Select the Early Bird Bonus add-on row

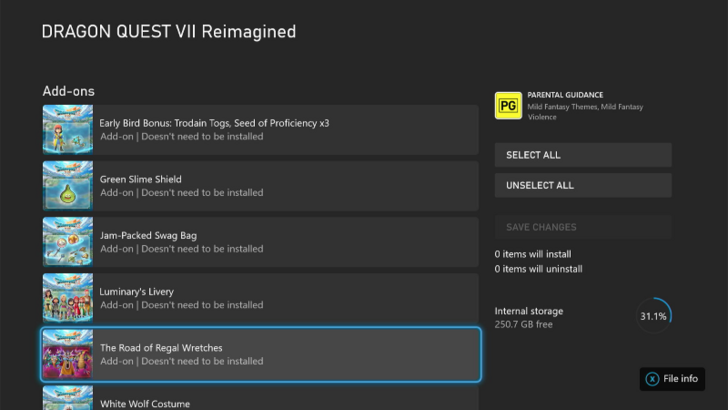285,130
